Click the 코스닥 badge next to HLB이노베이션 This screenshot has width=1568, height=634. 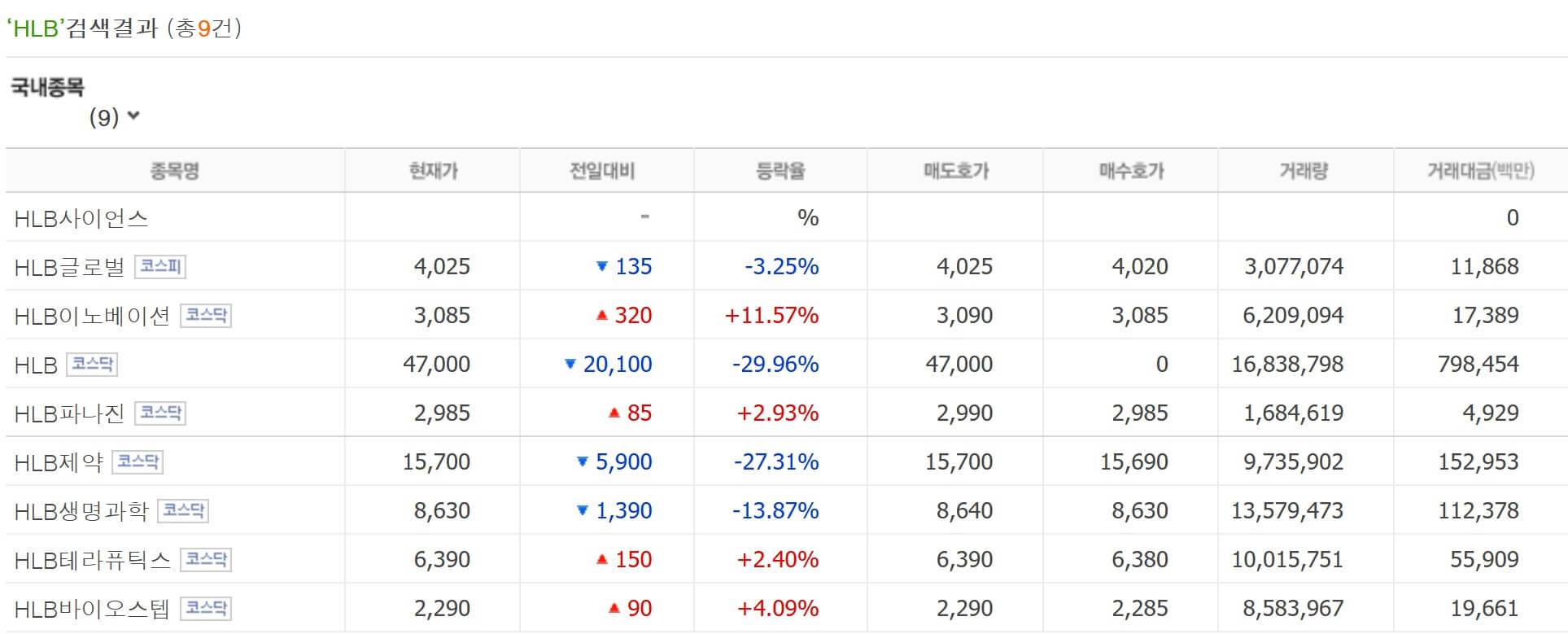(x=206, y=315)
